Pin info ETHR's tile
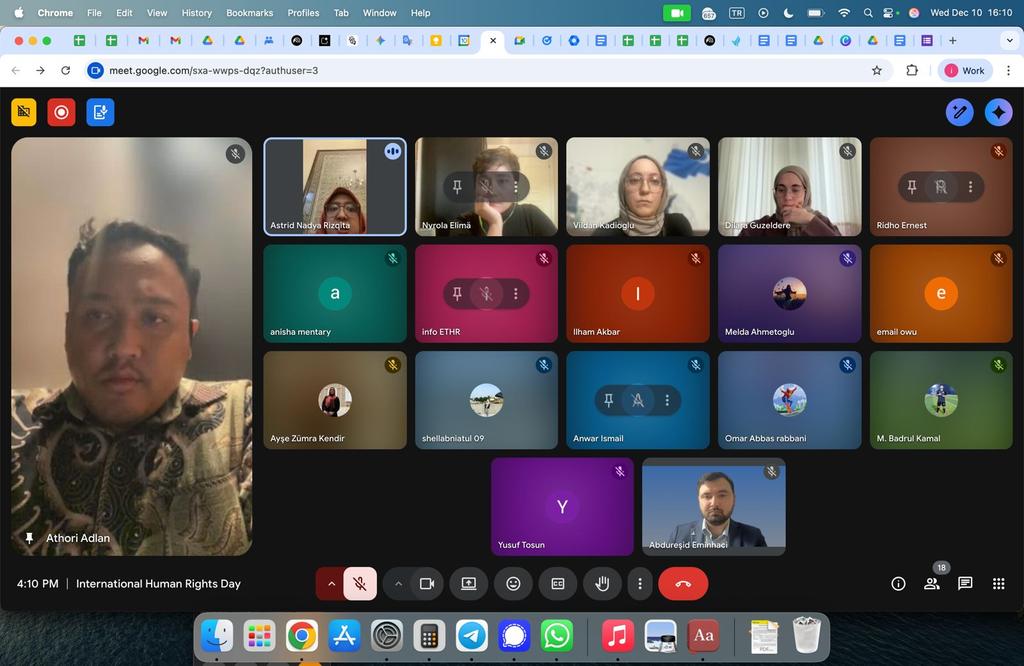Screen dimensions: 1024x666 click(x=457, y=294)
